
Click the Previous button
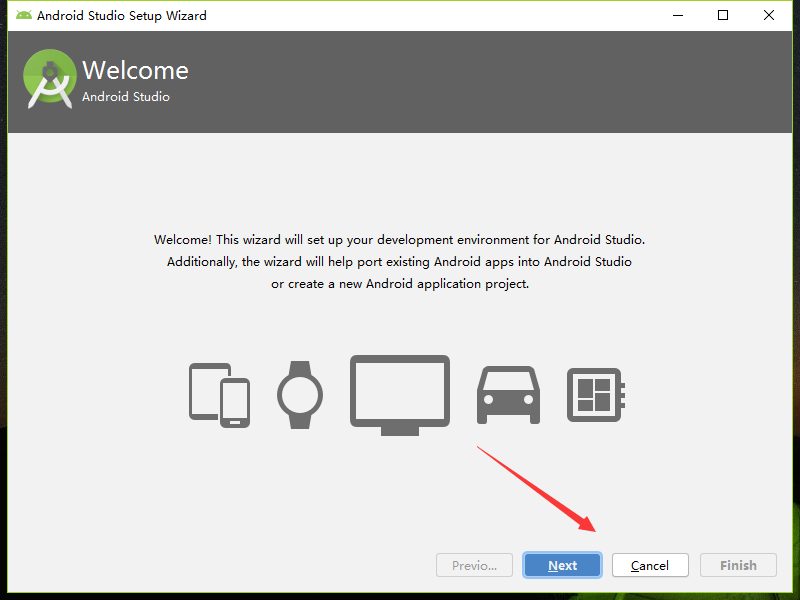(474, 565)
